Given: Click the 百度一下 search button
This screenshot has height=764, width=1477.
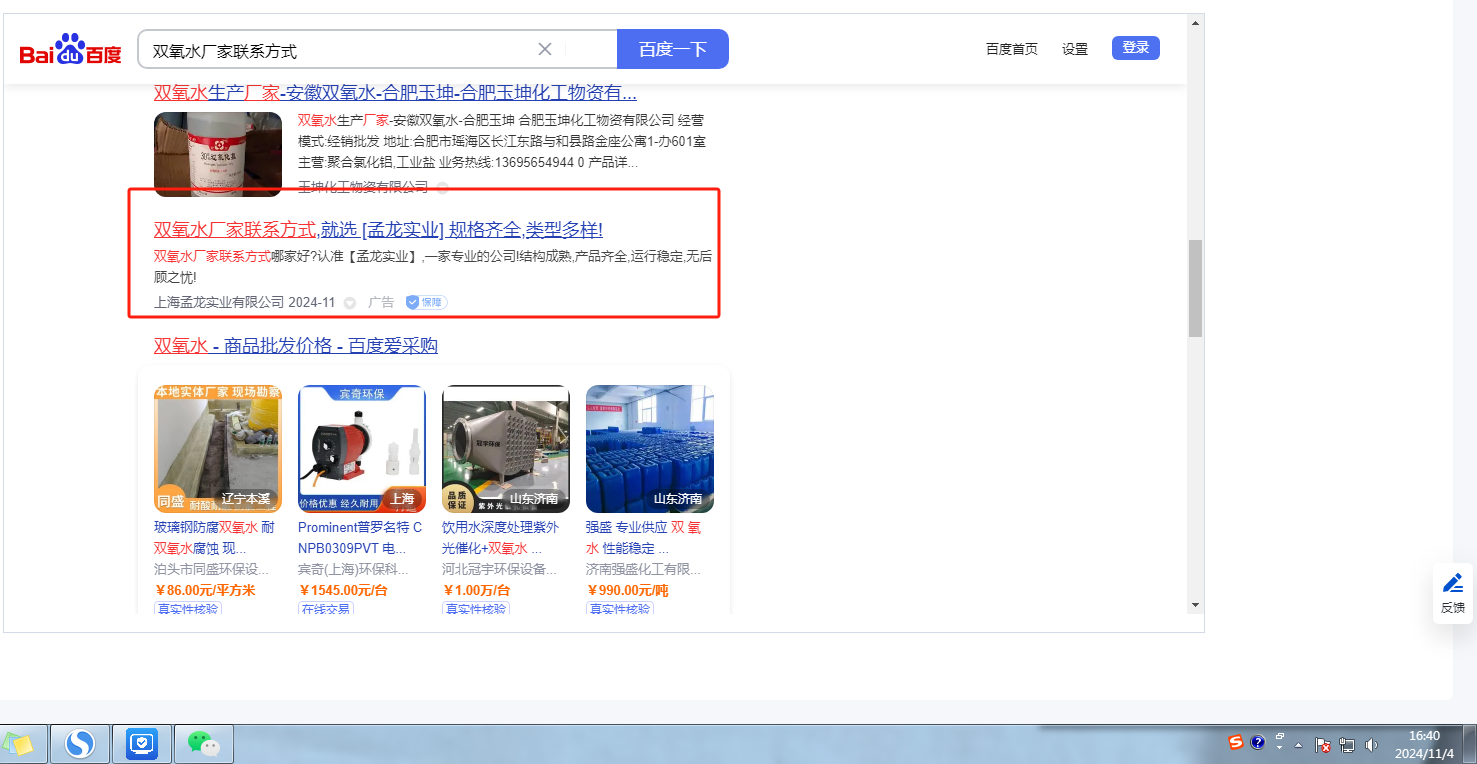Looking at the screenshot, I should click(673, 49).
